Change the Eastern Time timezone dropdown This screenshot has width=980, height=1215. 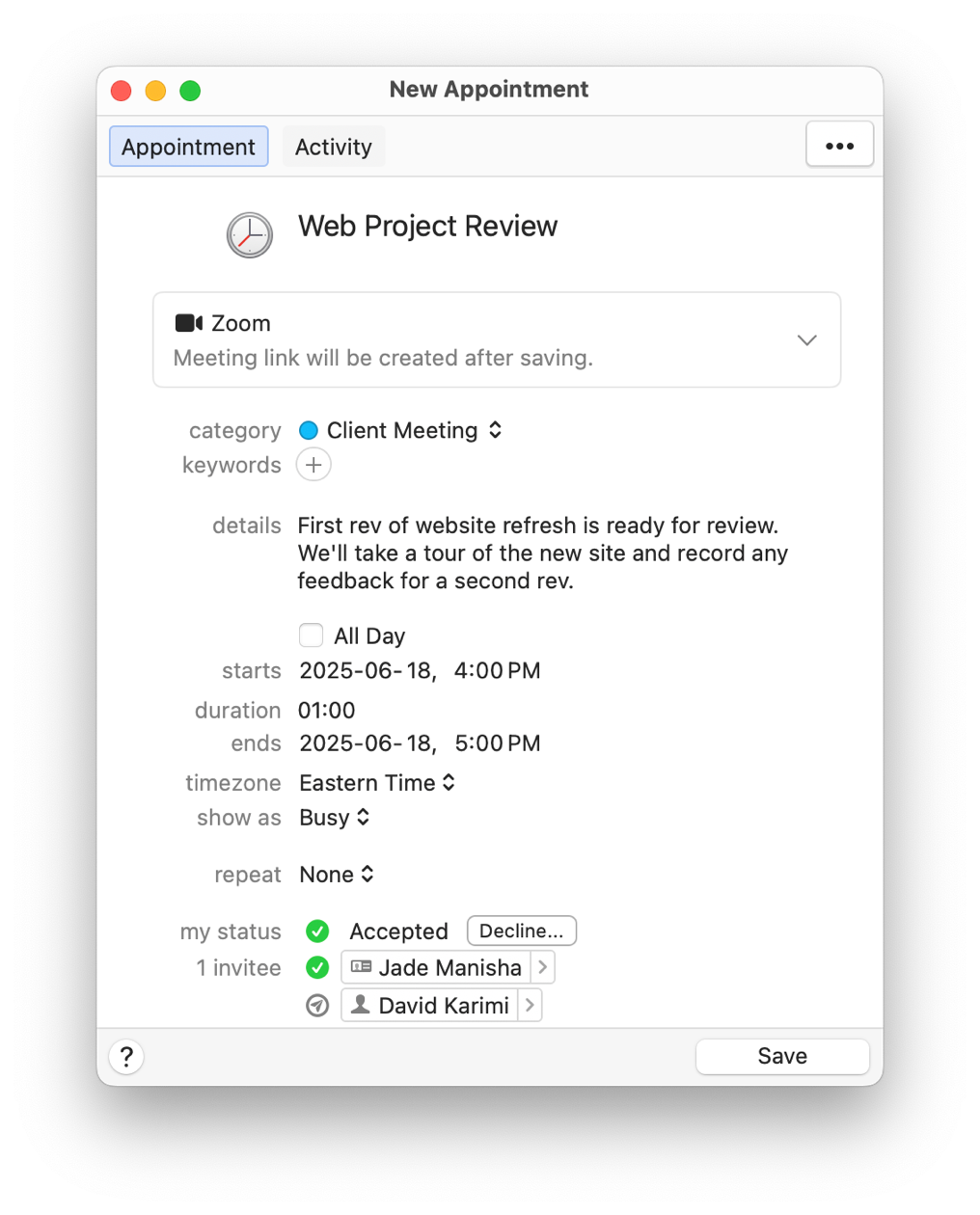point(377,783)
